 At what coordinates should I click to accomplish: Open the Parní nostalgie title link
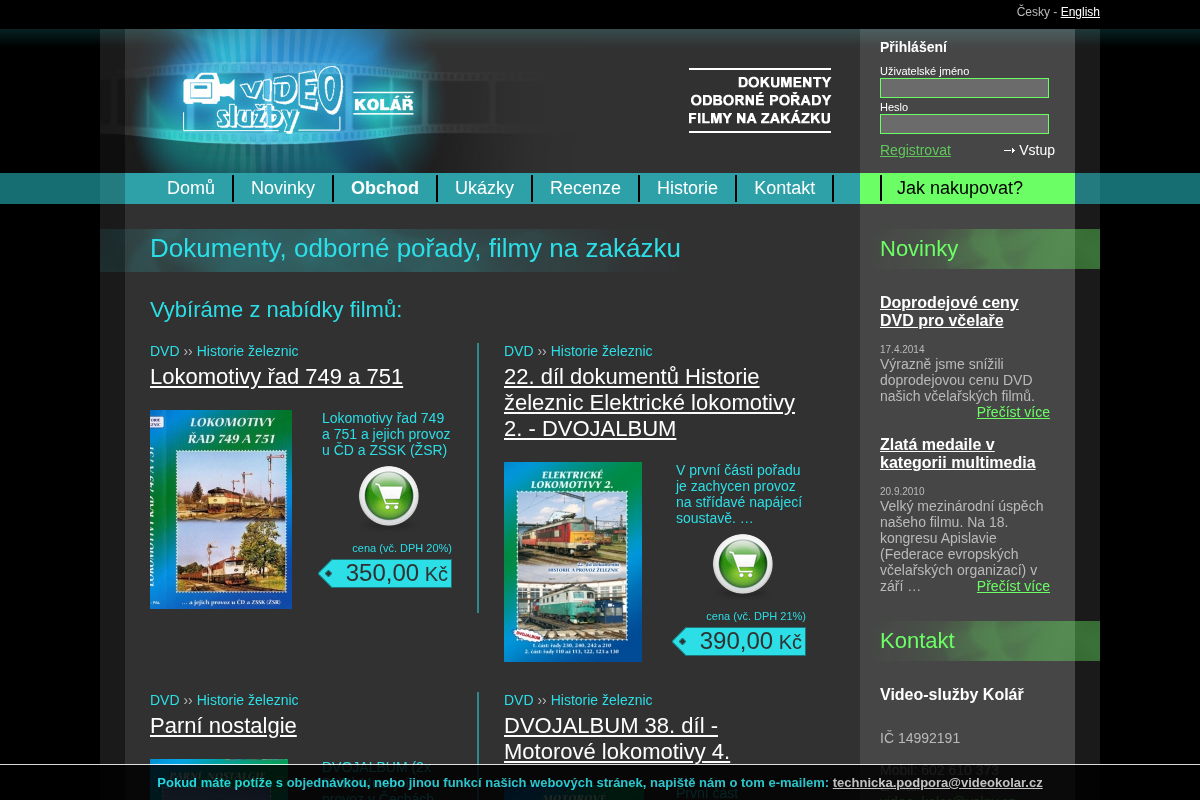223,726
